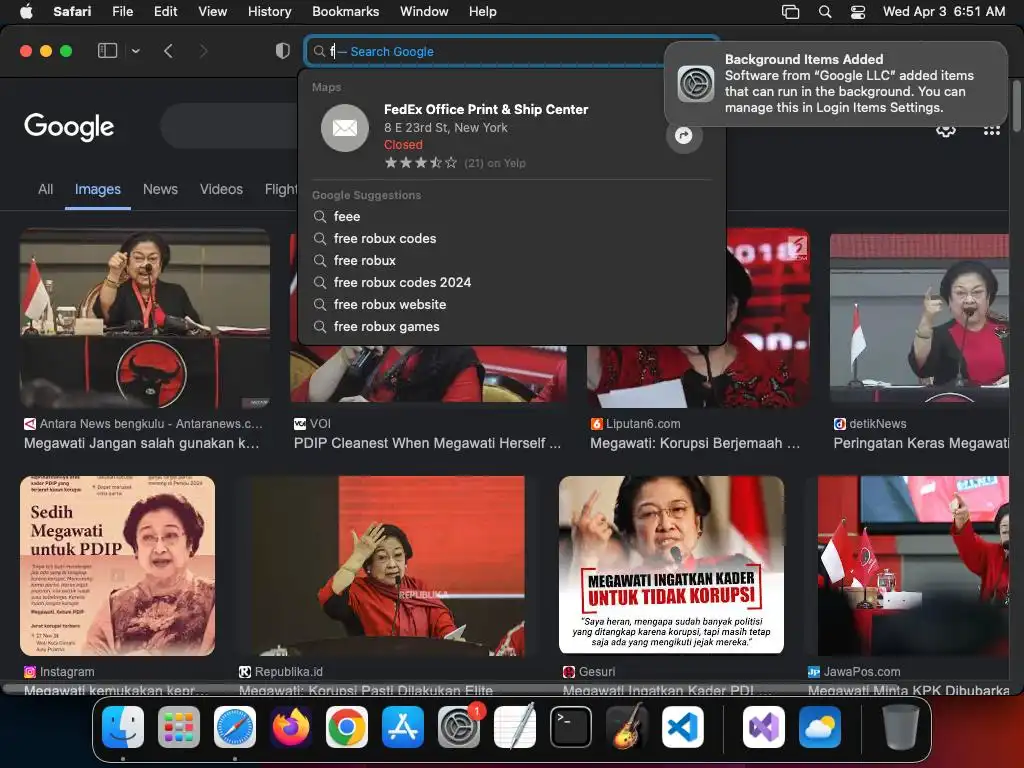The height and width of the screenshot is (768, 1024).
Task: Choose the 'free robux website' suggestion
Action: pos(511,305)
